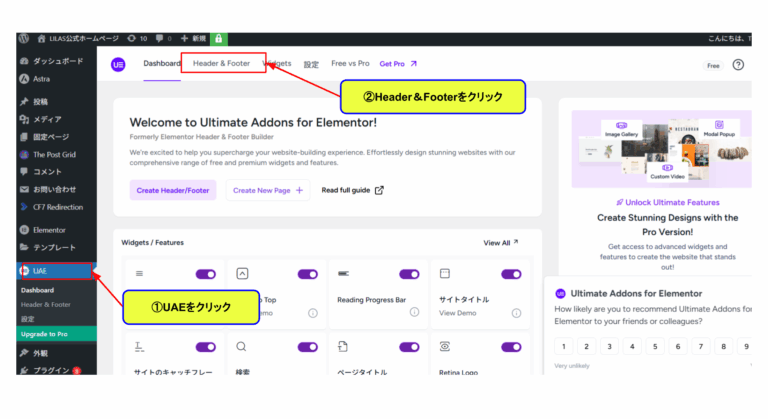Click the search magnifier widget icon
The height and width of the screenshot is (419, 768).
(x=241, y=346)
